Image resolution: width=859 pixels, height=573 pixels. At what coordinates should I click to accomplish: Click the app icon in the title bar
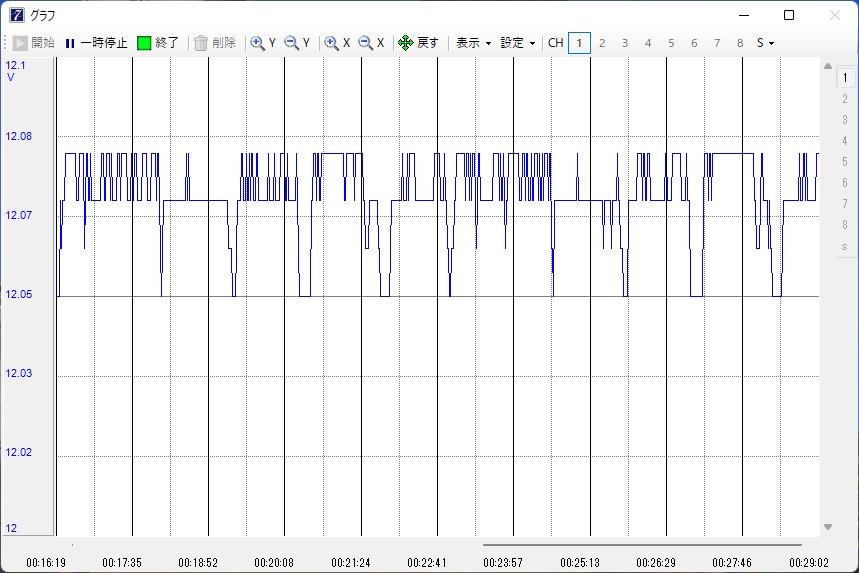16,15
